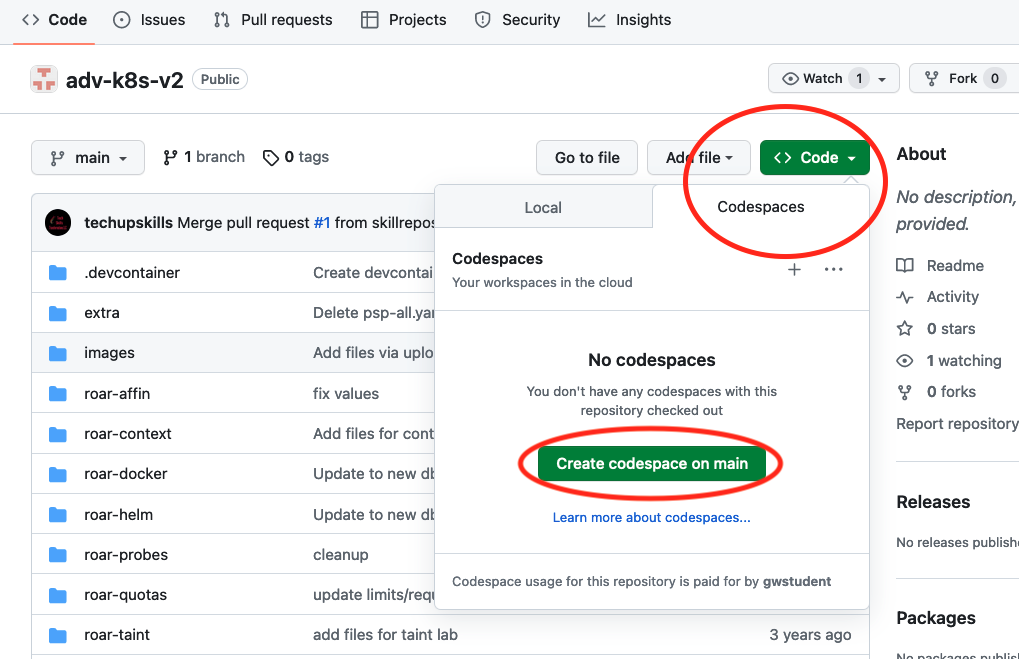This screenshot has width=1019, height=659.
Task: View the Insights tab
Action: pyautogui.click(x=629, y=19)
